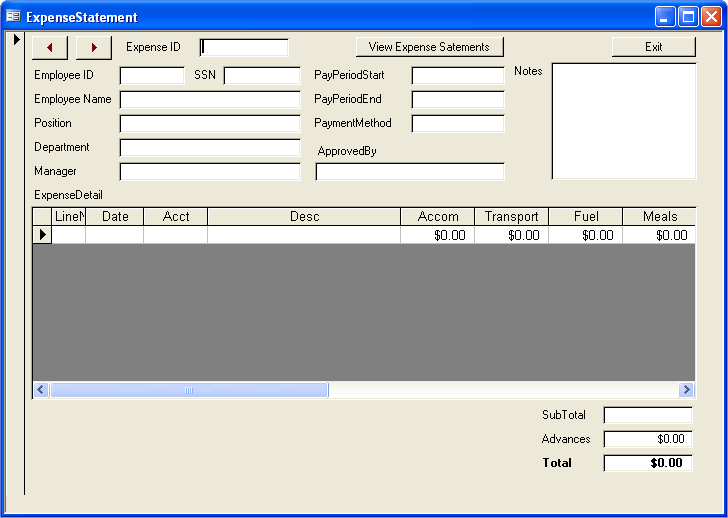The image size is (728, 518).
Task: Click the Advances amount field
Action: click(x=648, y=439)
